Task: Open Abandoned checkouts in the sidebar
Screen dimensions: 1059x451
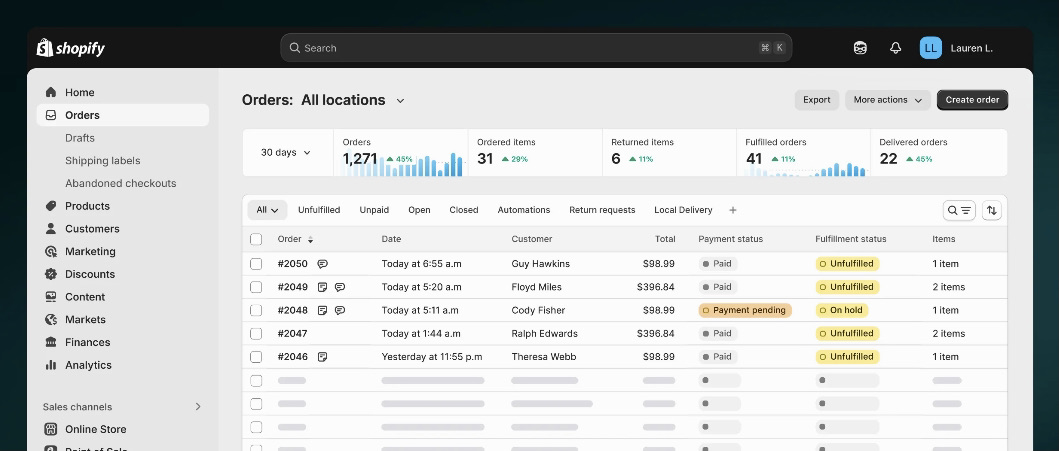Action: [121, 184]
